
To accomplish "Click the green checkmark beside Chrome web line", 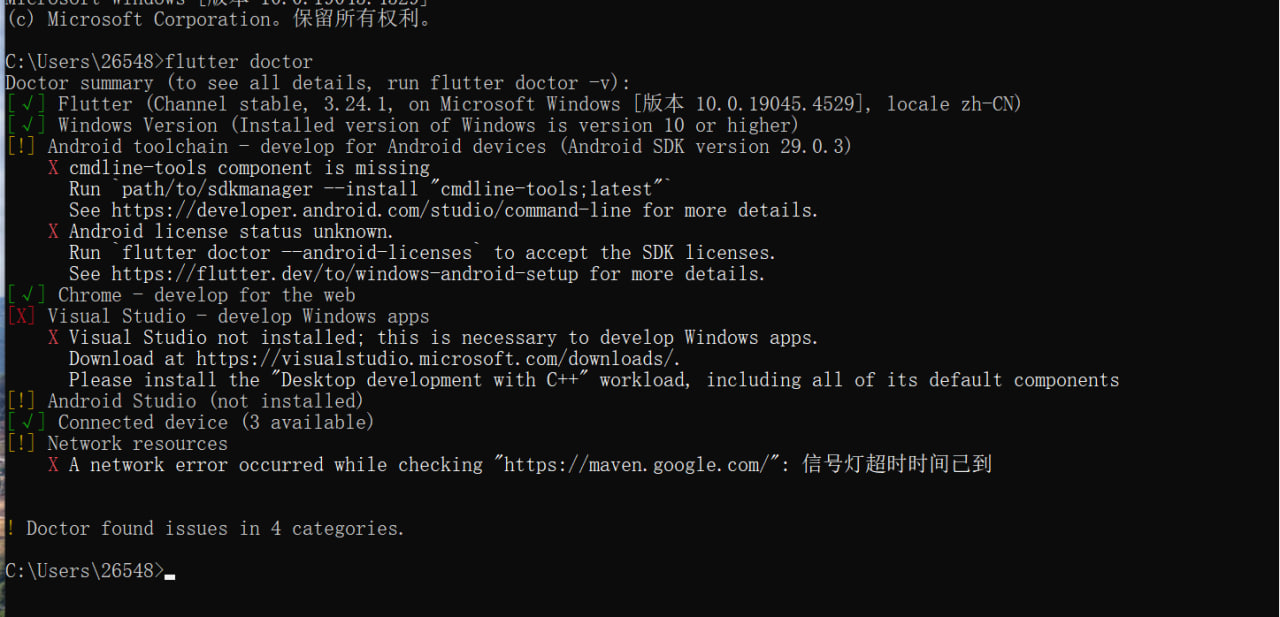I will (26, 295).
